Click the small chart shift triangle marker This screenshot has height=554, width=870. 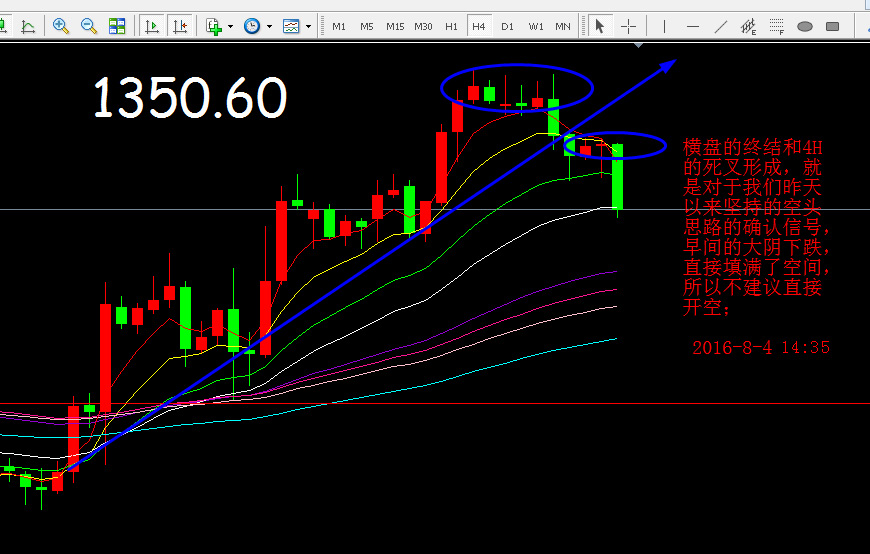639,45
